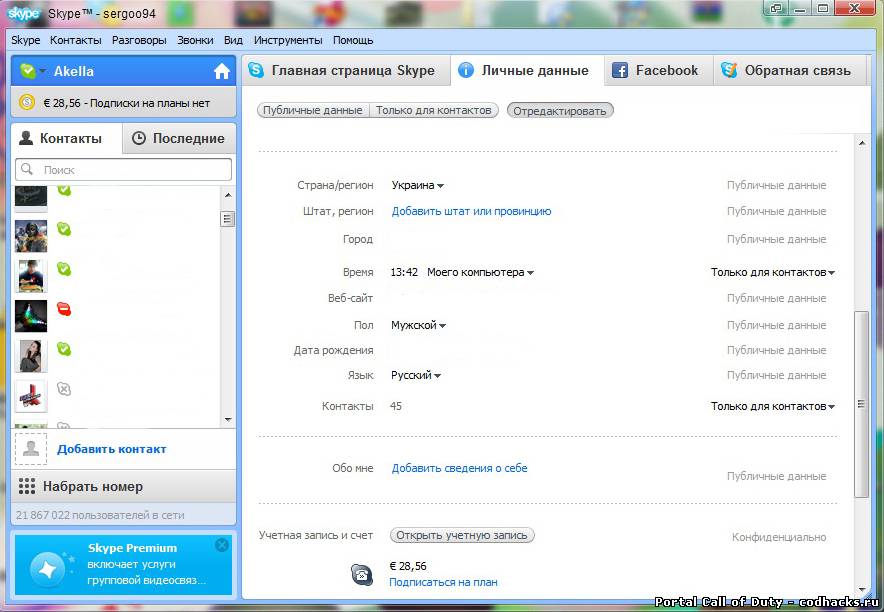Click the Skype logo in title bar
This screenshot has height=612, width=884.
click(x=24, y=13)
